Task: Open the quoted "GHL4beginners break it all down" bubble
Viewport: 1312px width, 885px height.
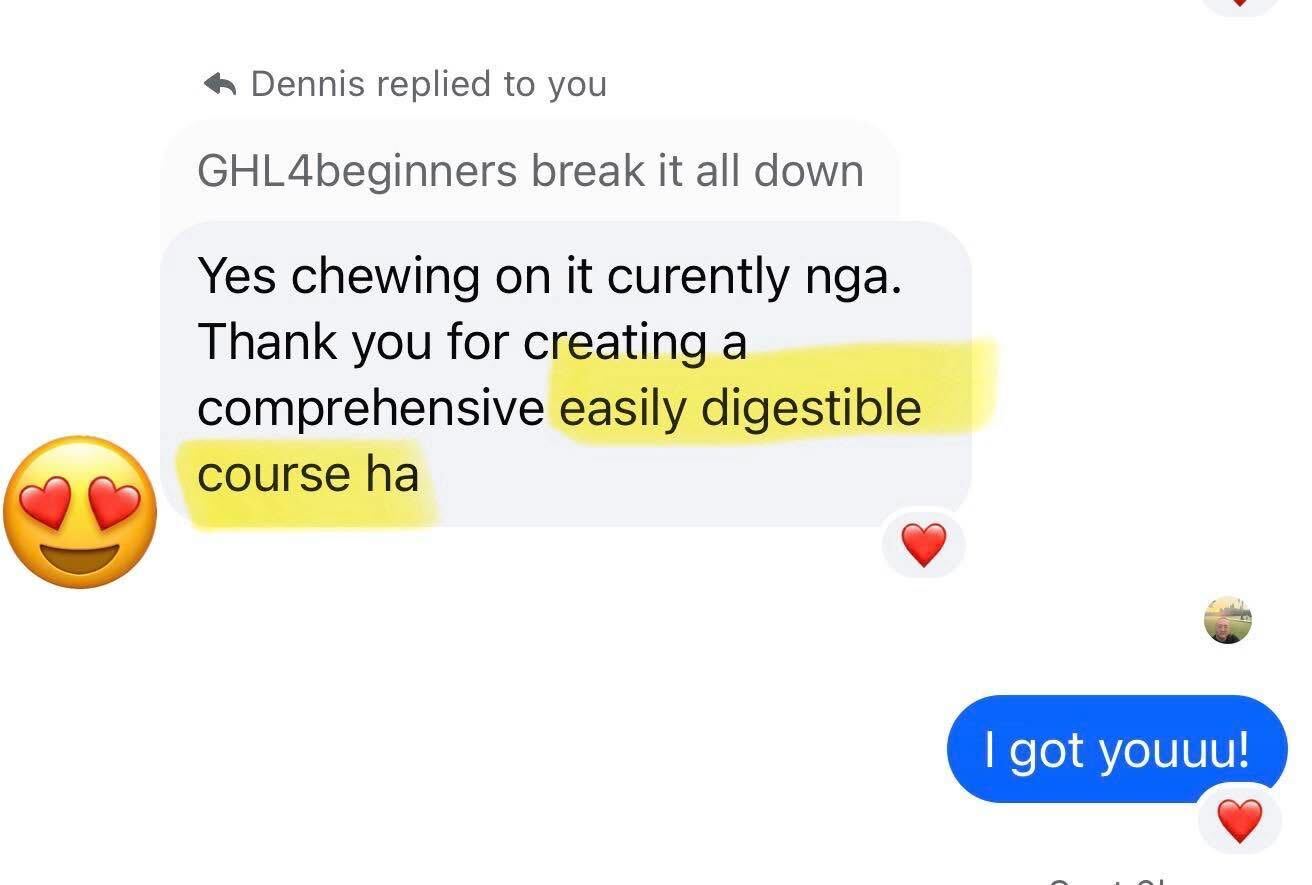Action: (x=530, y=170)
